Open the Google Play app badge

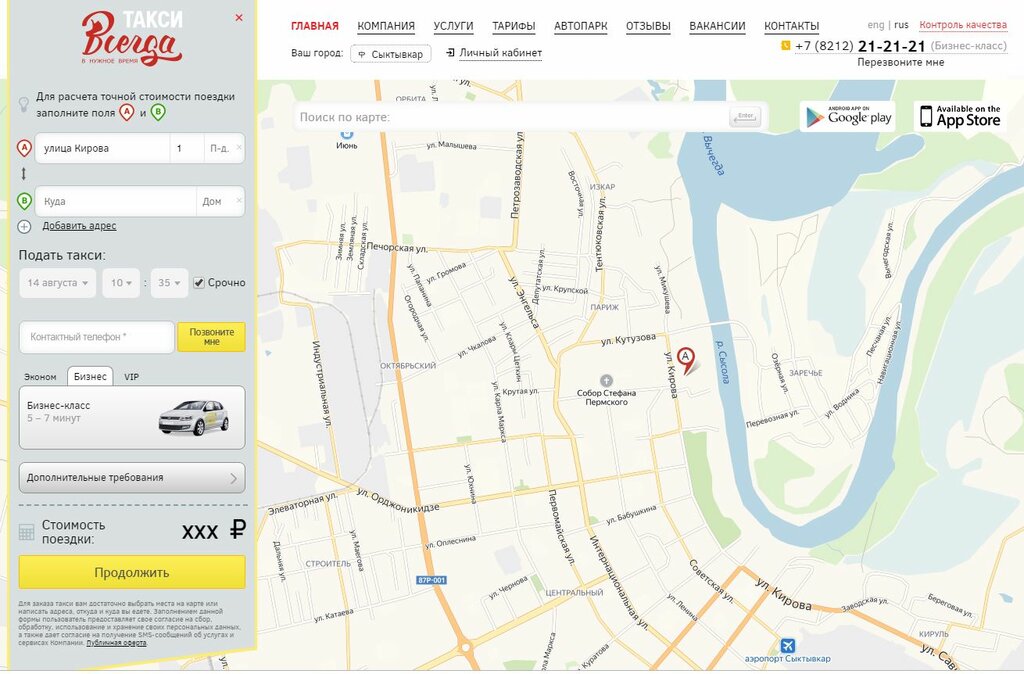pyautogui.click(x=848, y=116)
